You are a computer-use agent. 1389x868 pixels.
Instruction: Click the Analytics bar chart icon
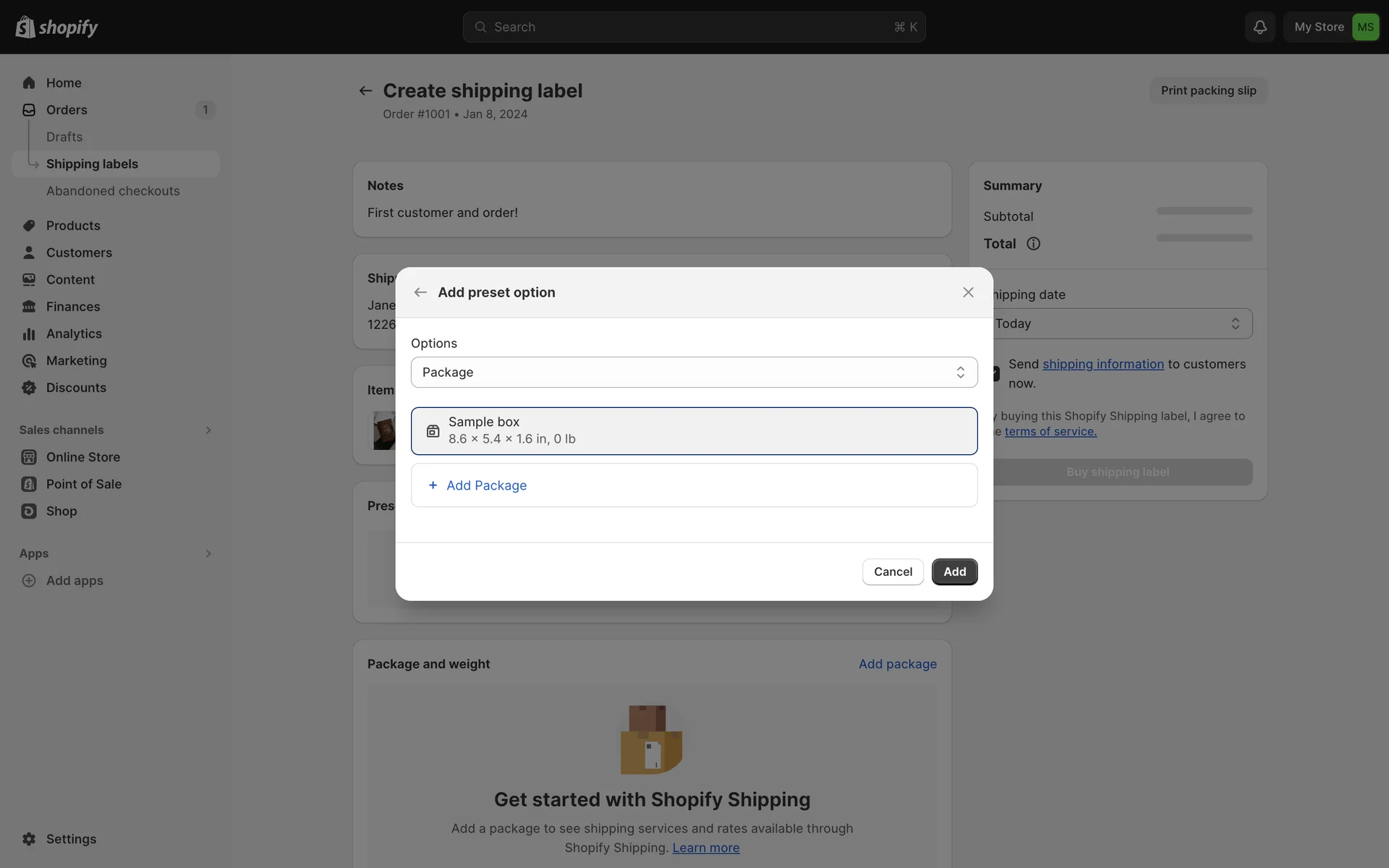tap(29, 333)
